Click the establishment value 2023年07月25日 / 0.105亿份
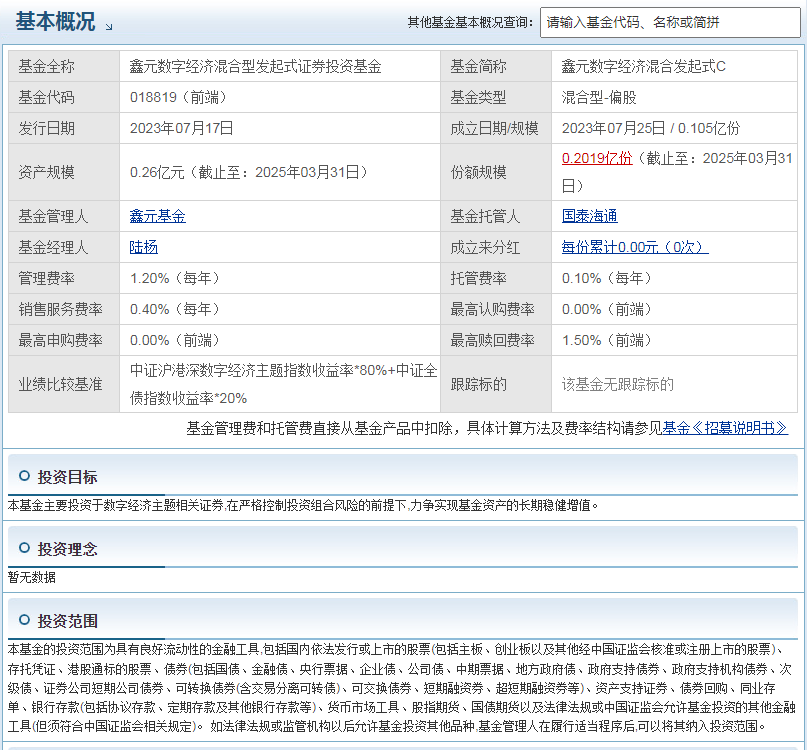The width and height of the screenshot is (807, 750). point(651,128)
